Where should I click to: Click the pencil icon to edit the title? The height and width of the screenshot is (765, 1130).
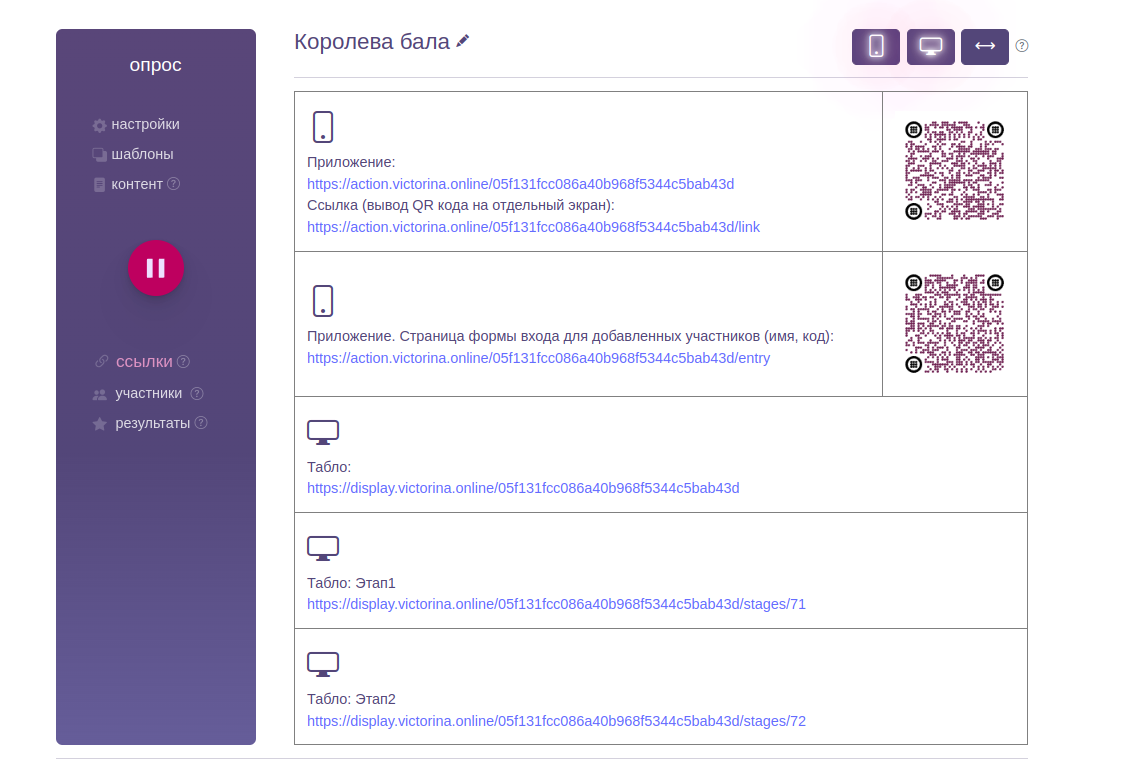(x=463, y=42)
